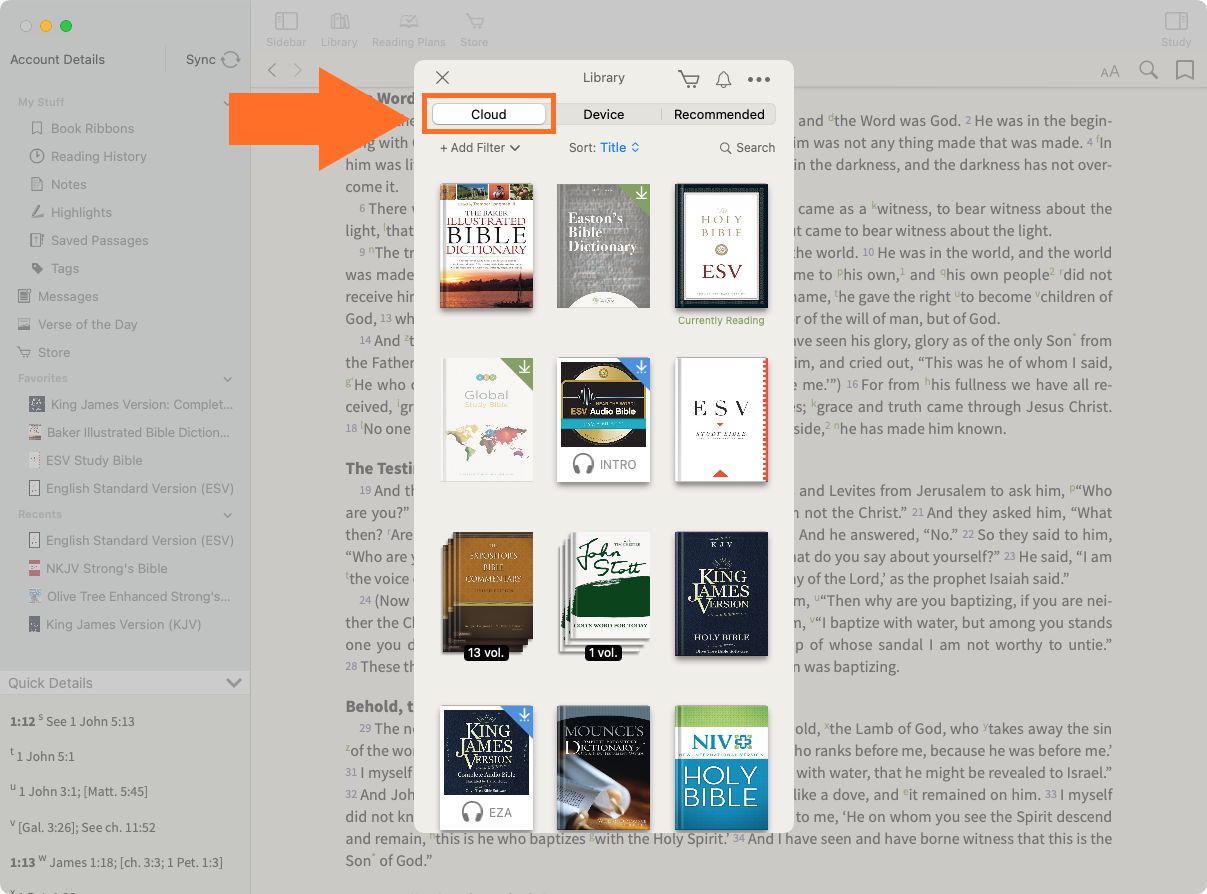Collapse the Quick Details panel

pos(234,683)
